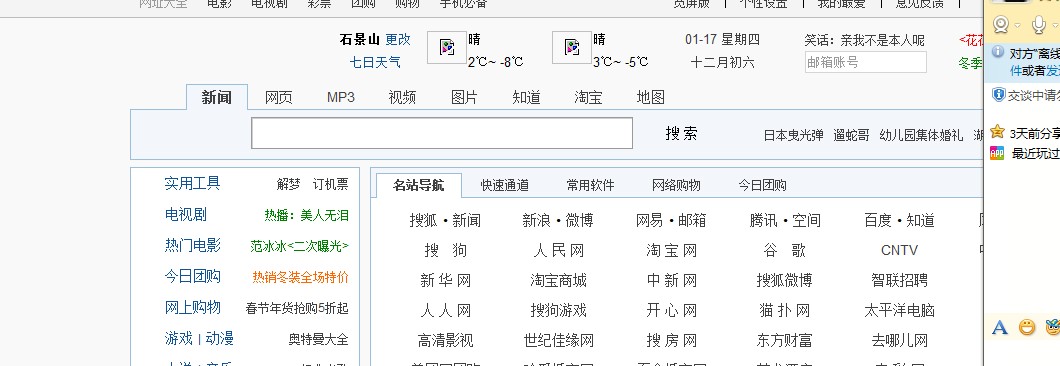Go to the 智联招聘 link
Viewport: 1060px width, 366px height.
click(899, 281)
